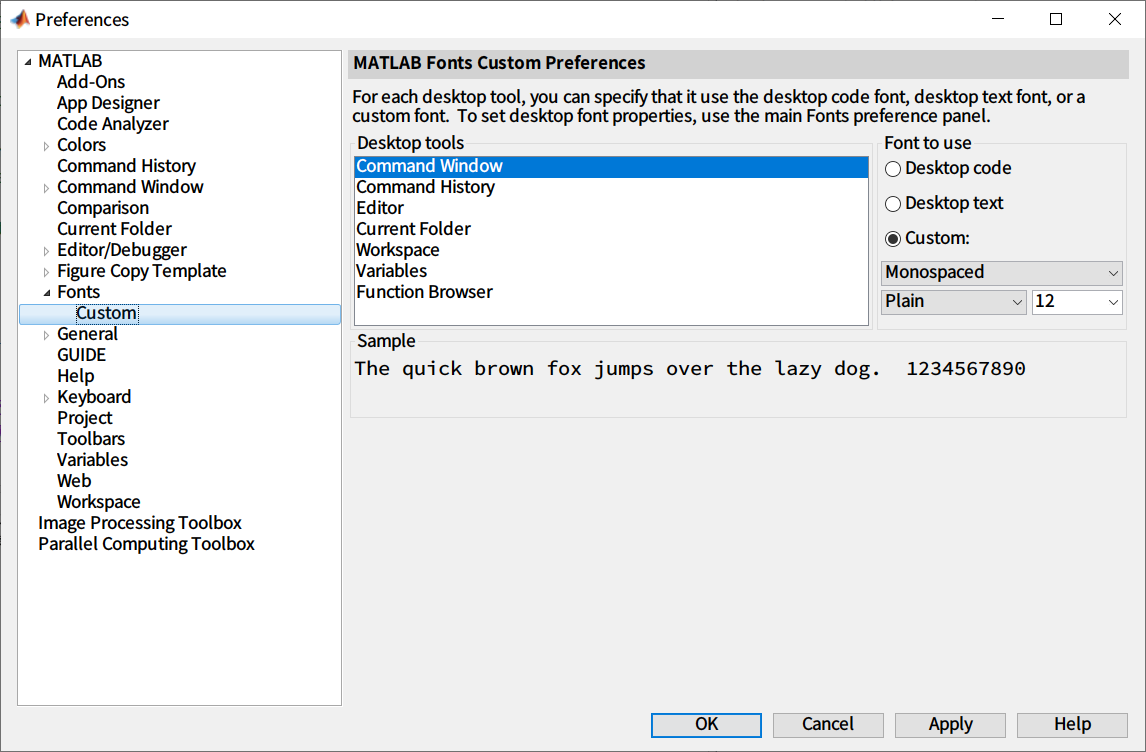Expand the Keyboard tree node arrow
The image size is (1146, 752).
[46, 398]
